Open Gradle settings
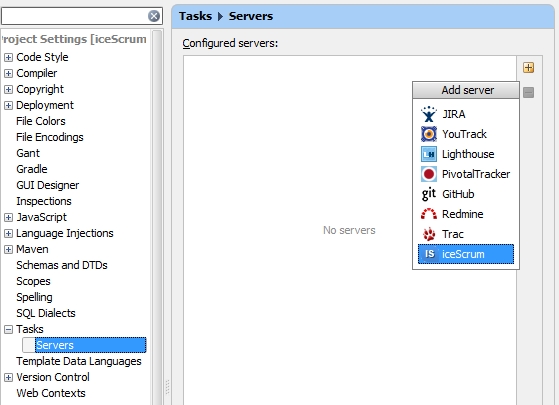This screenshot has width=559, height=405. pyautogui.click(x=32, y=169)
